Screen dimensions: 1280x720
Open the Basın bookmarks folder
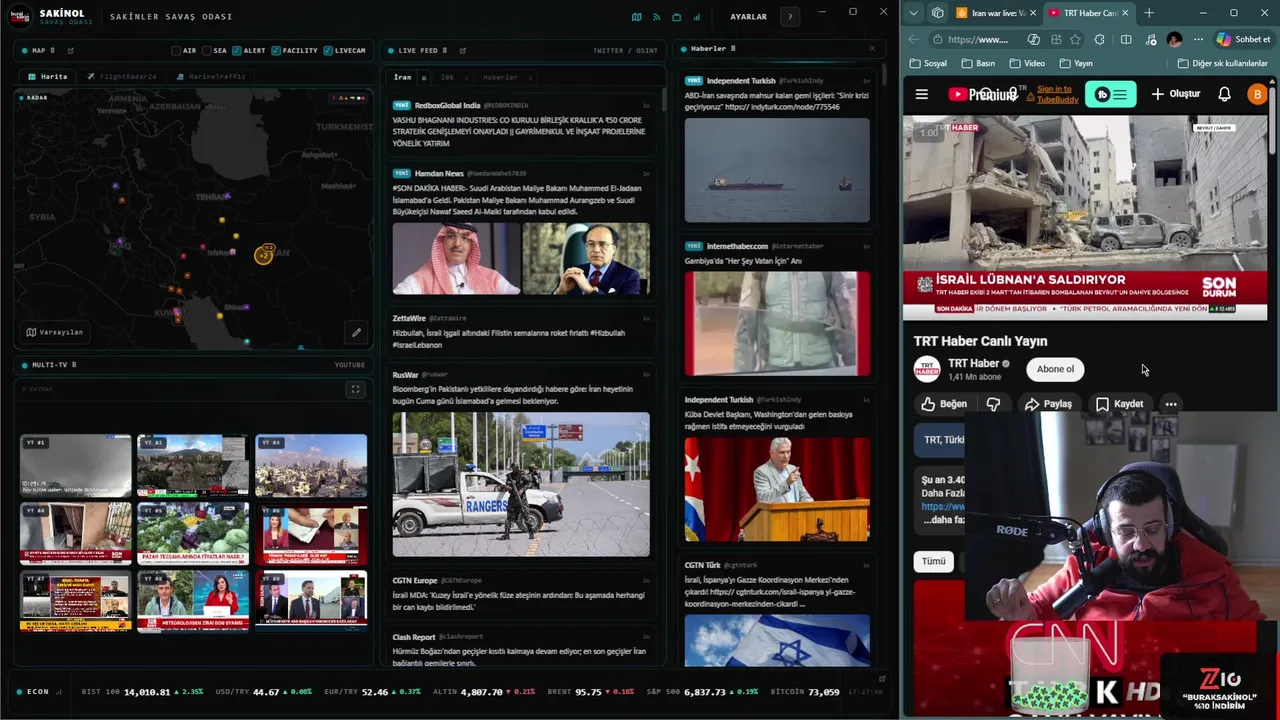[x=977, y=63]
